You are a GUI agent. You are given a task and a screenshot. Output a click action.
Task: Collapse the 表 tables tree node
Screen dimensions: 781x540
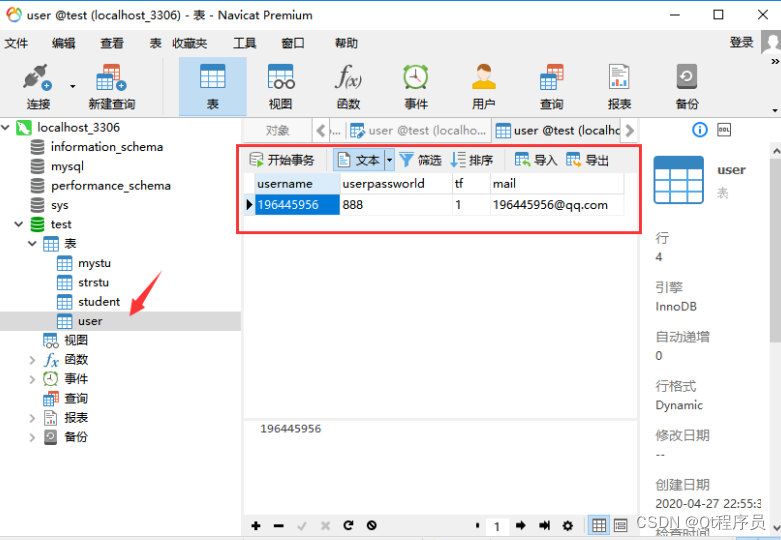click(32, 244)
